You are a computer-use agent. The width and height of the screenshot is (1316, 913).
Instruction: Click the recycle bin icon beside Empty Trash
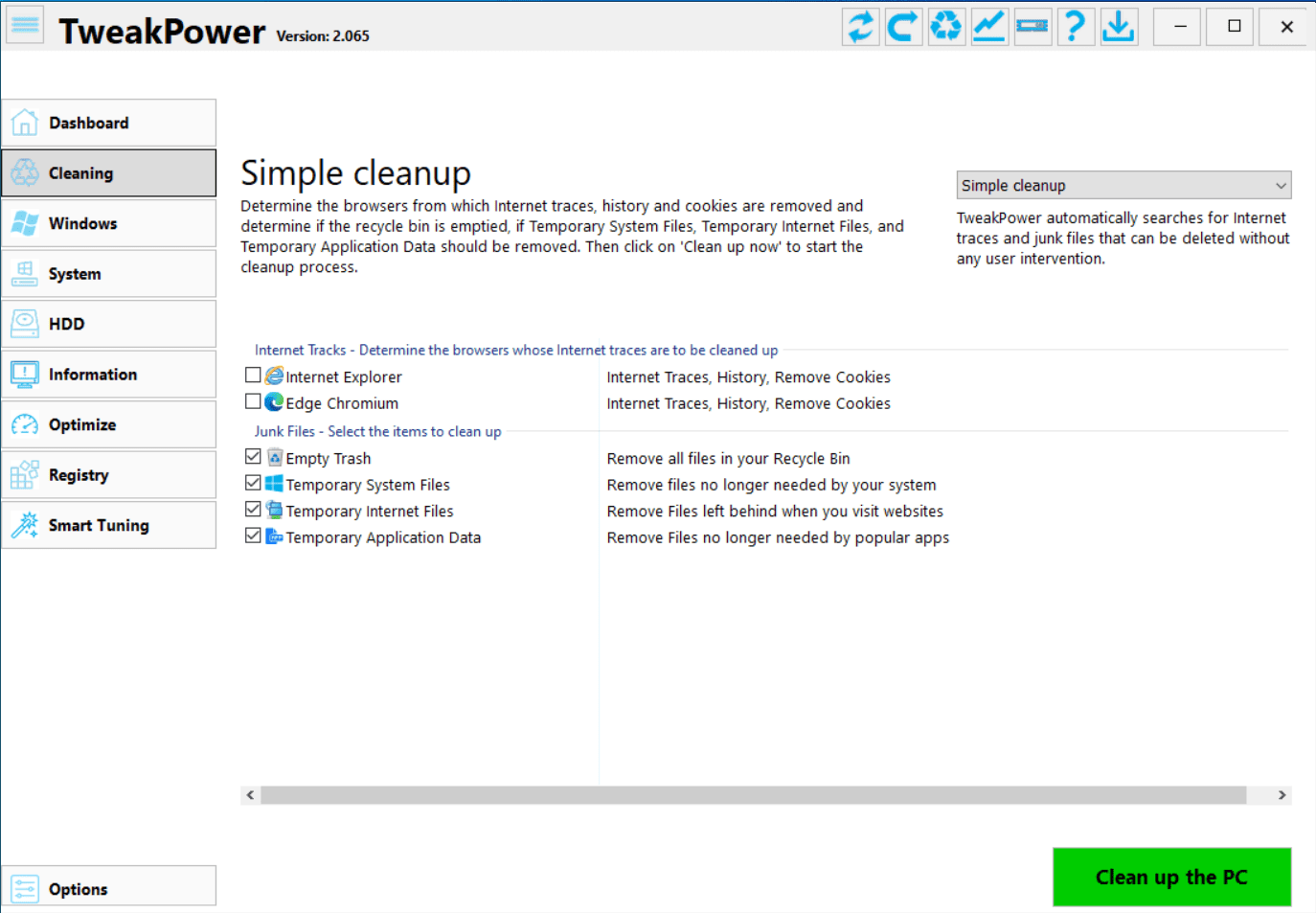click(275, 457)
